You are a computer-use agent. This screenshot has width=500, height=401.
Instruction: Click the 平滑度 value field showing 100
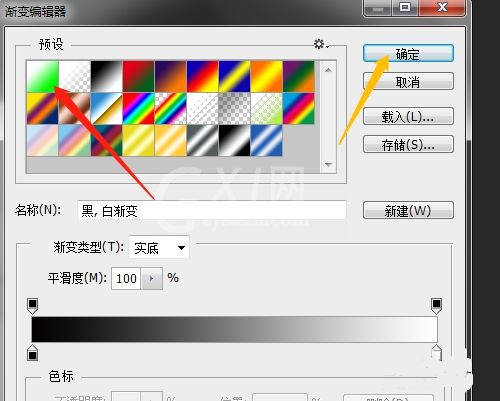[126, 278]
